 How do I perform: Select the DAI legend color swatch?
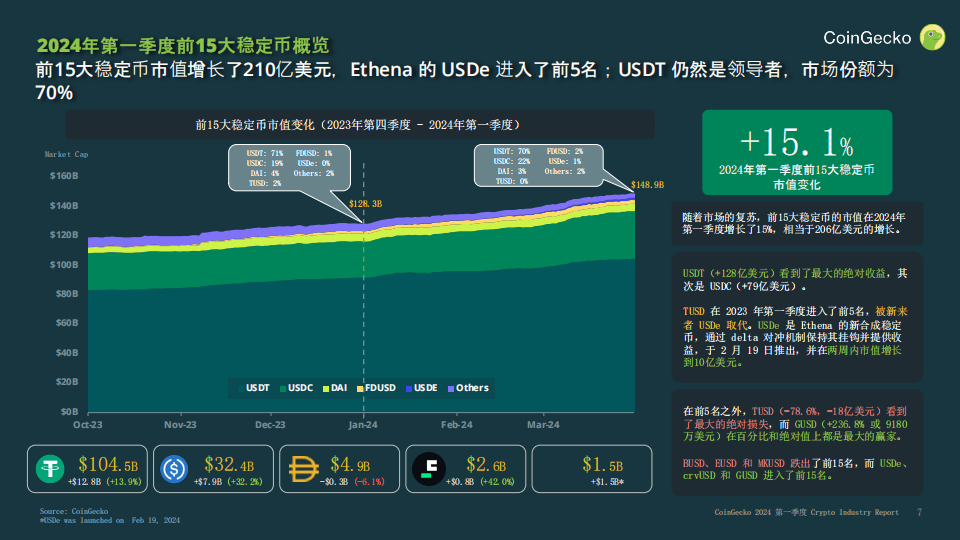(x=326, y=388)
